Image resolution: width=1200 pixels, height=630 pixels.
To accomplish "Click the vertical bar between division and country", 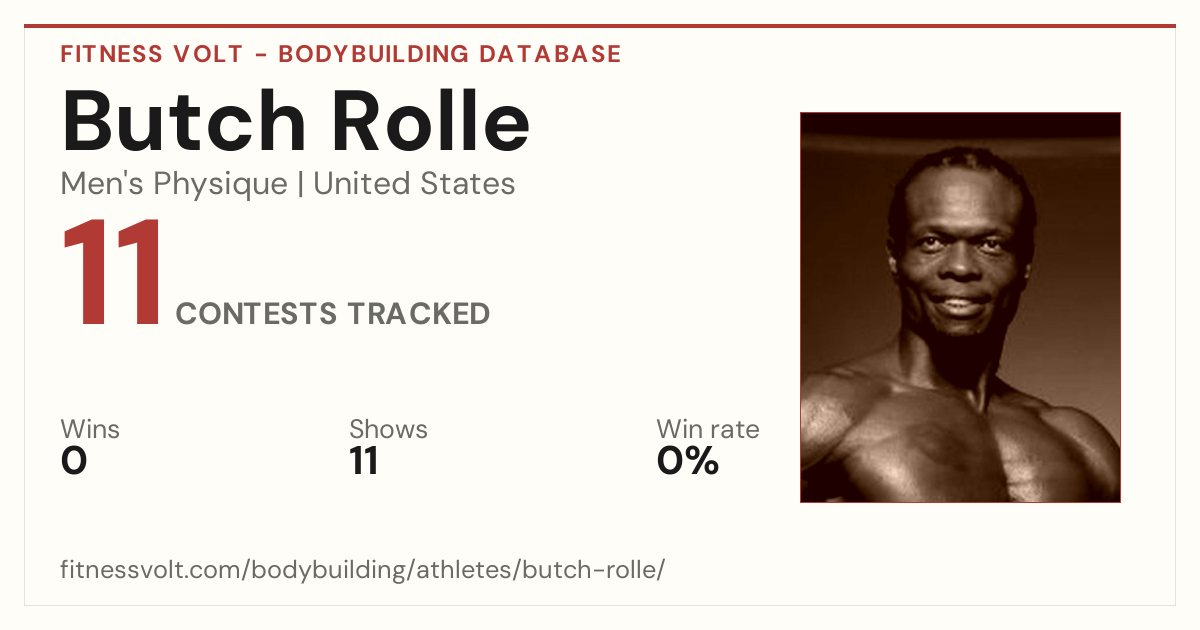I will click(300, 184).
